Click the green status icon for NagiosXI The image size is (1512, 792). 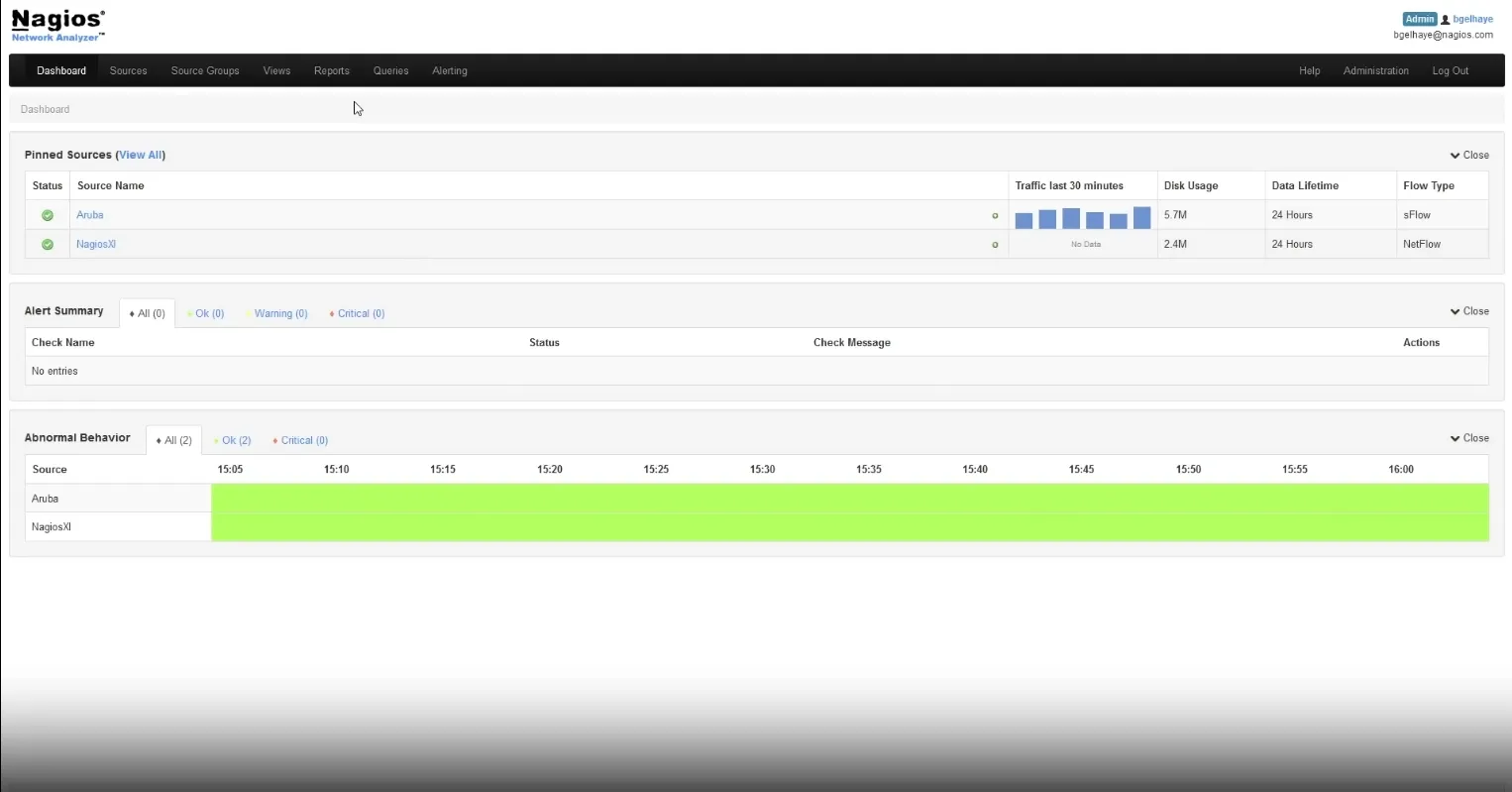coord(48,244)
